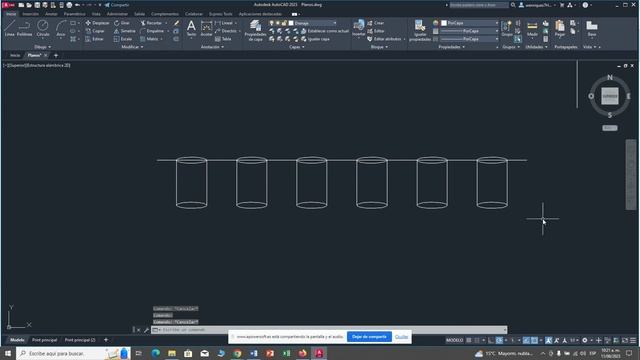Click the Escala scale tool
The width and height of the screenshot is (640, 360).
pyautogui.click(x=123, y=39)
